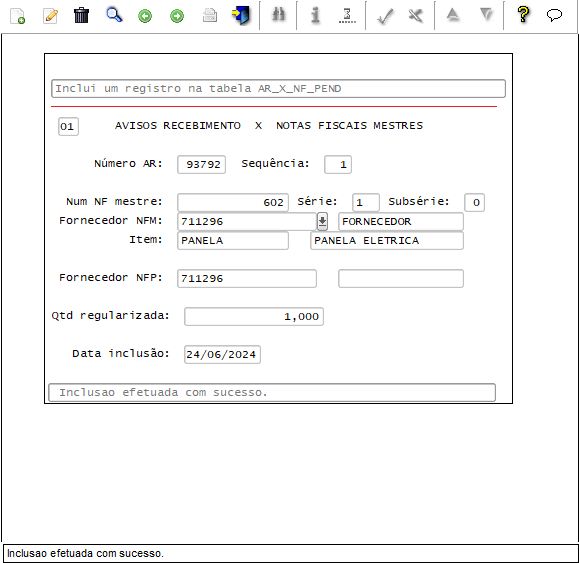Image resolution: width=579 pixels, height=563 pixels.
Task: Click the hourglass processing icon
Action: tap(347, 16)
